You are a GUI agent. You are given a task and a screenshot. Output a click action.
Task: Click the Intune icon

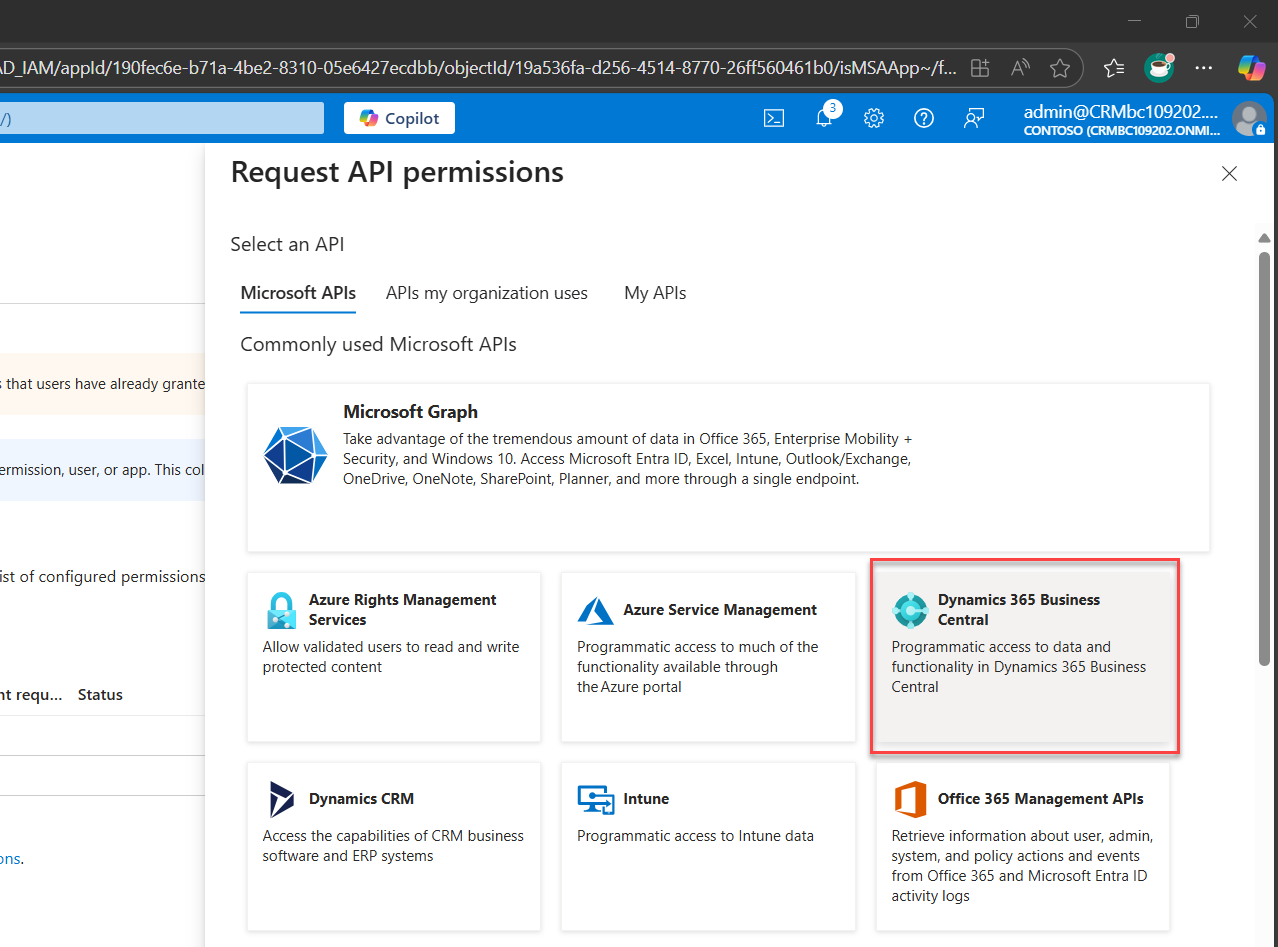pyautogui.click(x=596, y=799)
